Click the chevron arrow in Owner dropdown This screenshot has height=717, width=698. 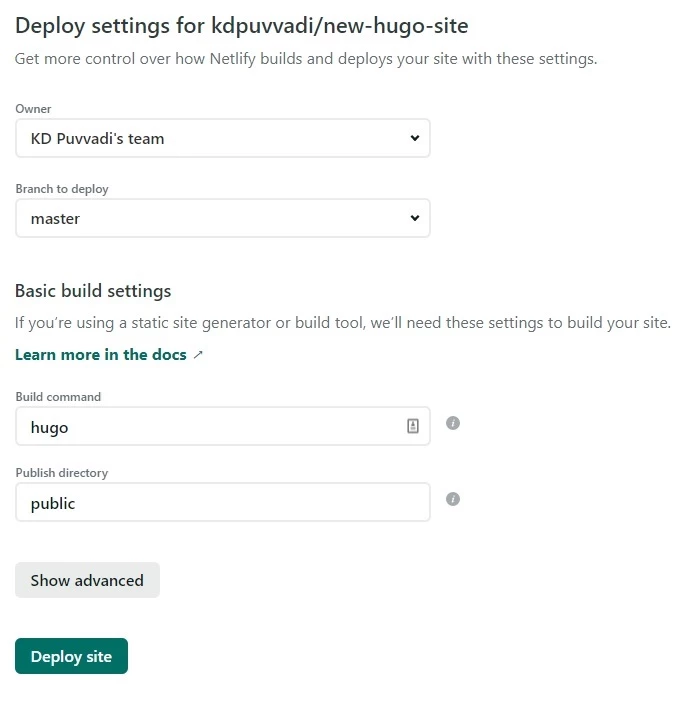pos(415,139)
